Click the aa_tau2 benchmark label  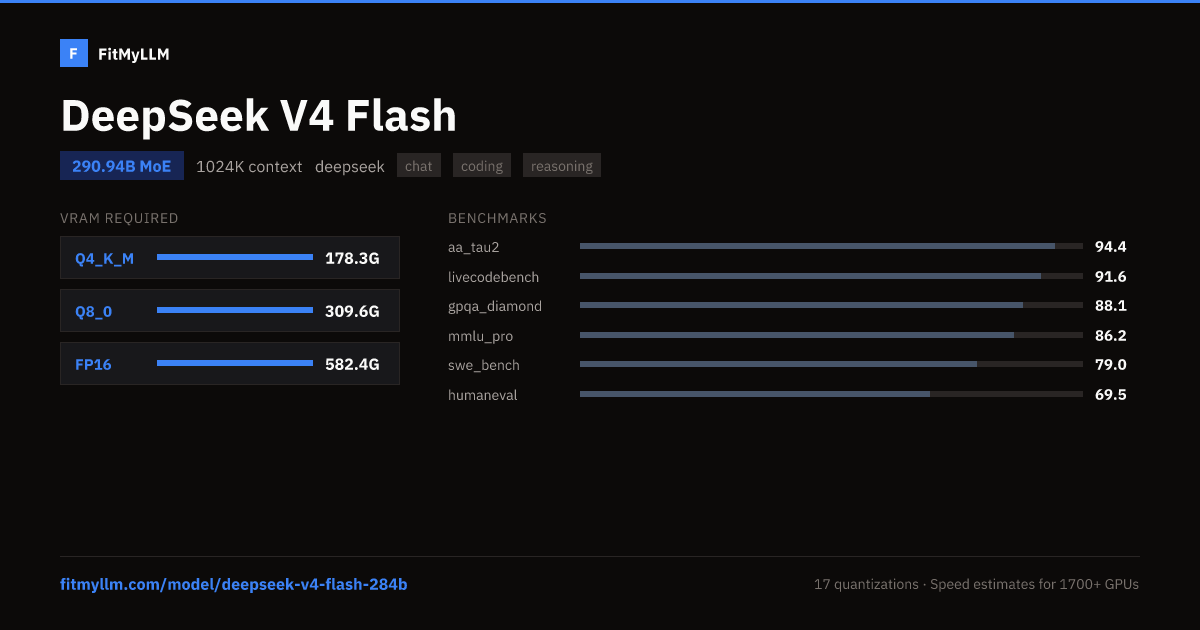[x=473, y=247]
